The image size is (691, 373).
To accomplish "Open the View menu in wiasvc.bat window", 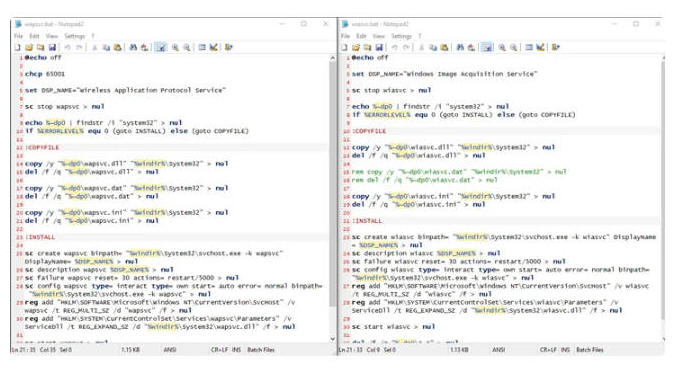I will point(379,36).
